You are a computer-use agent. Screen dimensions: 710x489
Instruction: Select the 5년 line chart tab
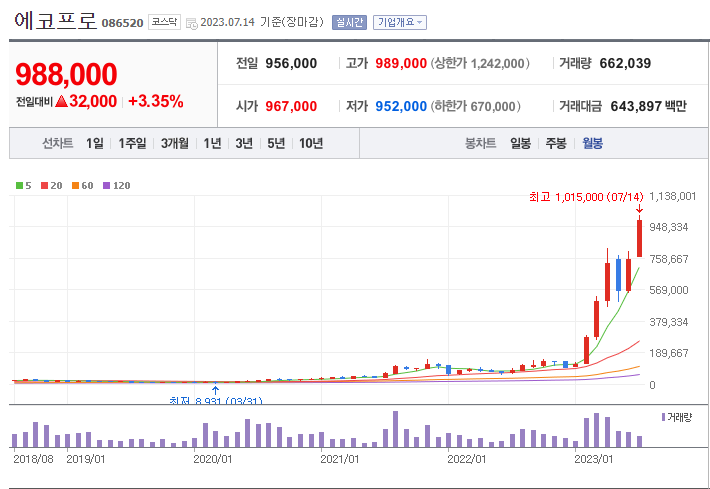pyautogui.click(x=276, y=144)
